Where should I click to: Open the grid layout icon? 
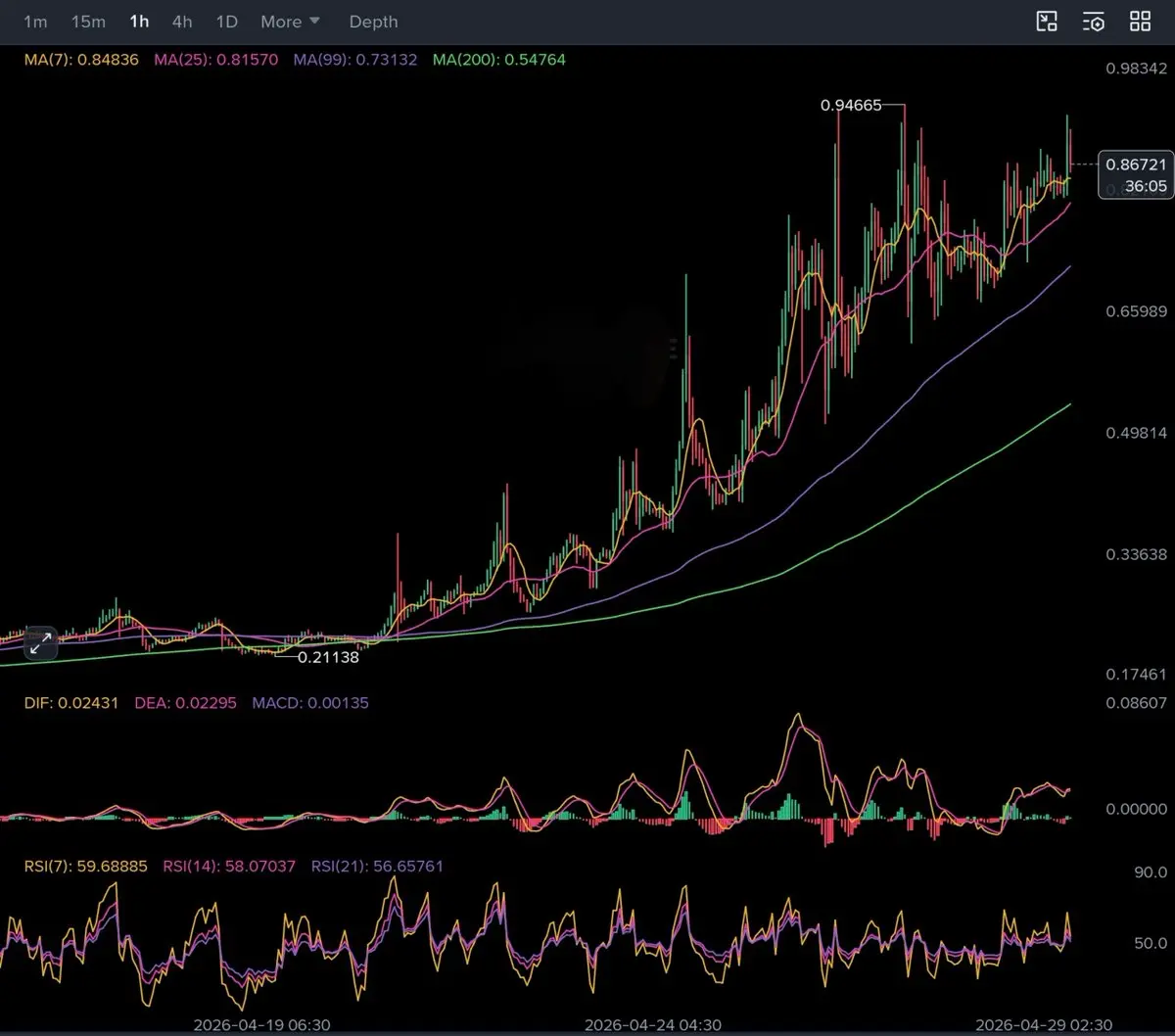pos(1141,22)
